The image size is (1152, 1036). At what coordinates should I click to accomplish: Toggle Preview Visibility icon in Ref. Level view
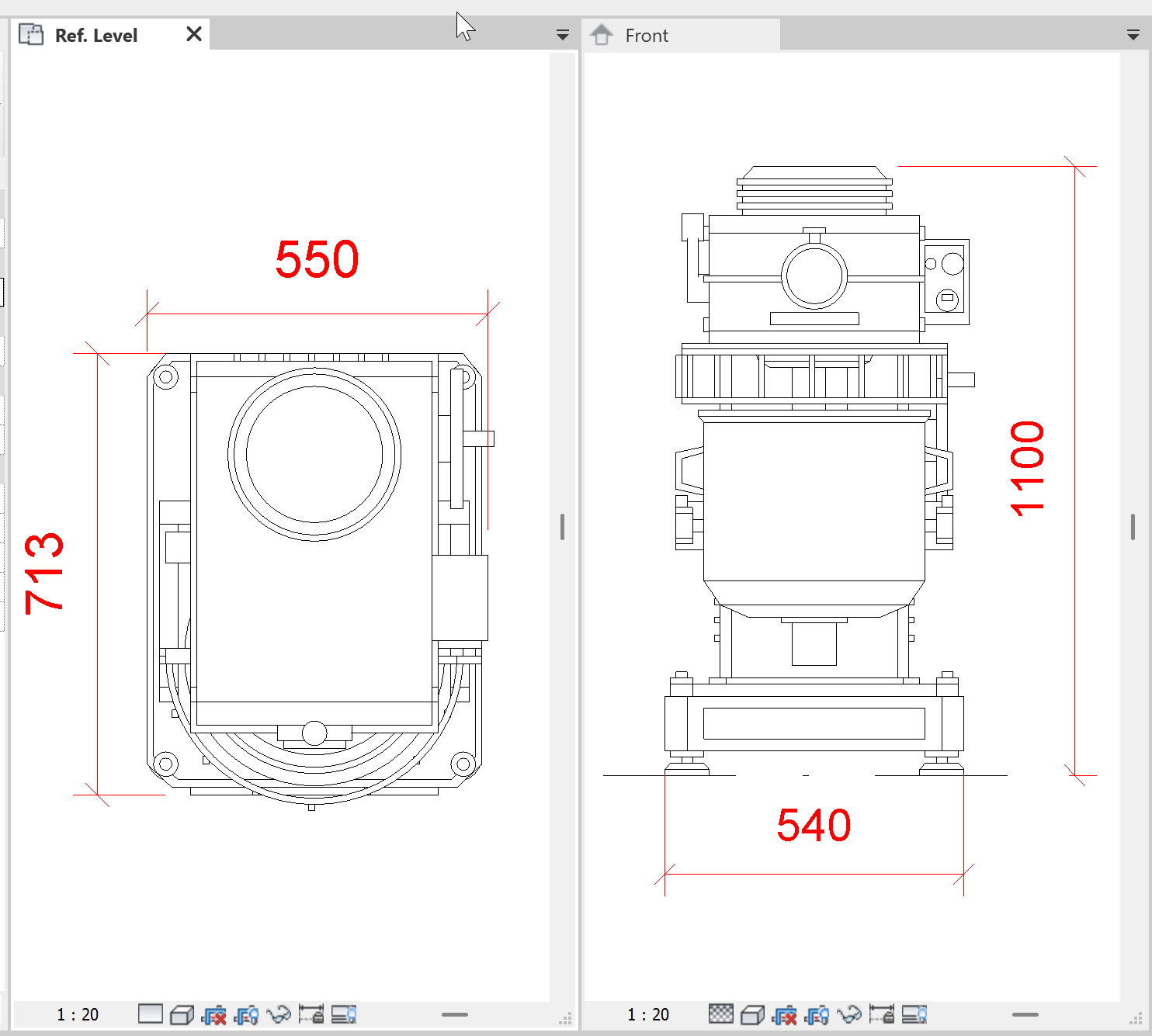coord(344,1014)
